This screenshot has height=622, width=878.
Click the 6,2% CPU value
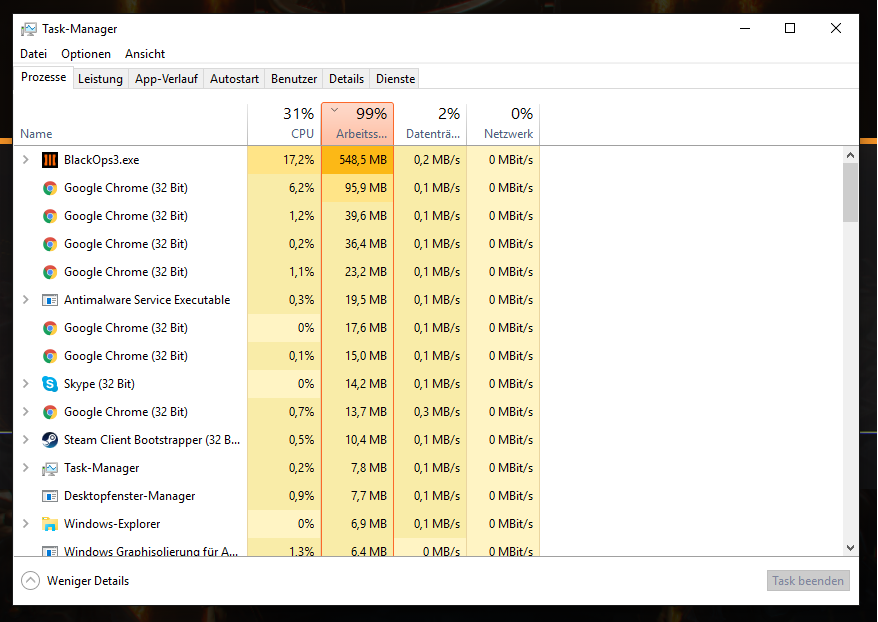(301, 188)
